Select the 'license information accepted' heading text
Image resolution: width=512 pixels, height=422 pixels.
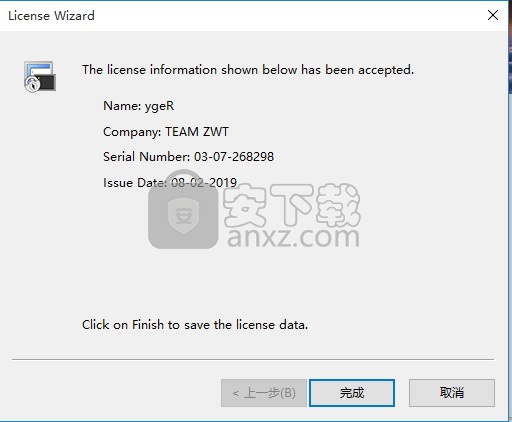(x=248, y=70)
